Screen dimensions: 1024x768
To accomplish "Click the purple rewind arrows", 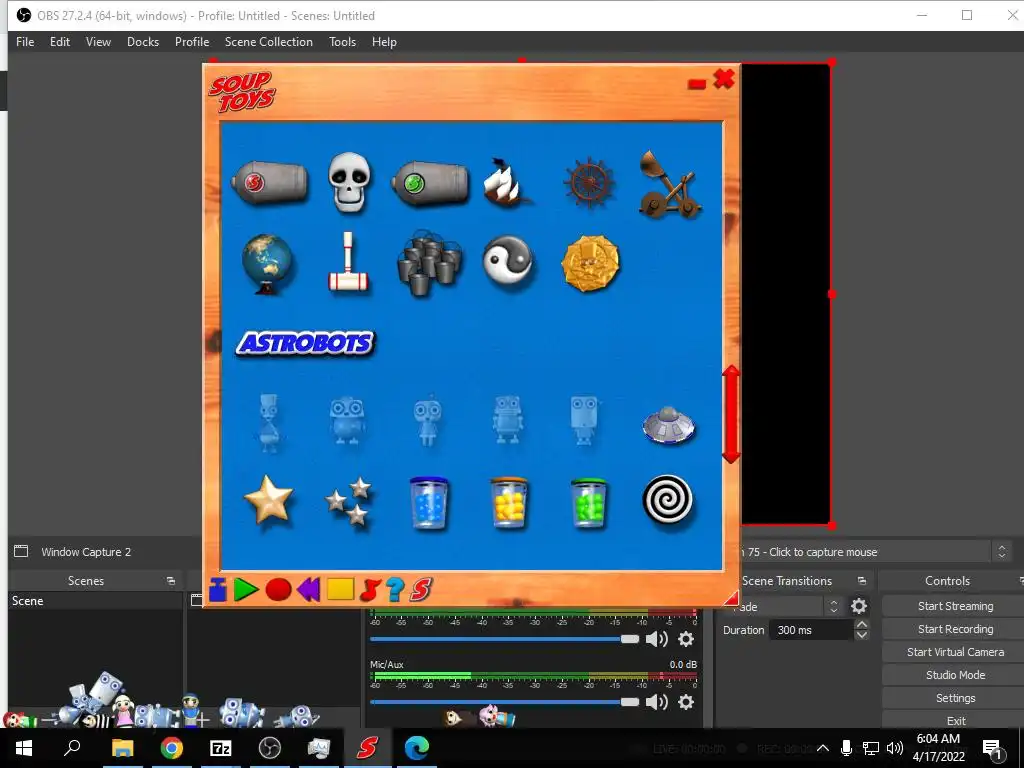I will [x=309, y=589].
